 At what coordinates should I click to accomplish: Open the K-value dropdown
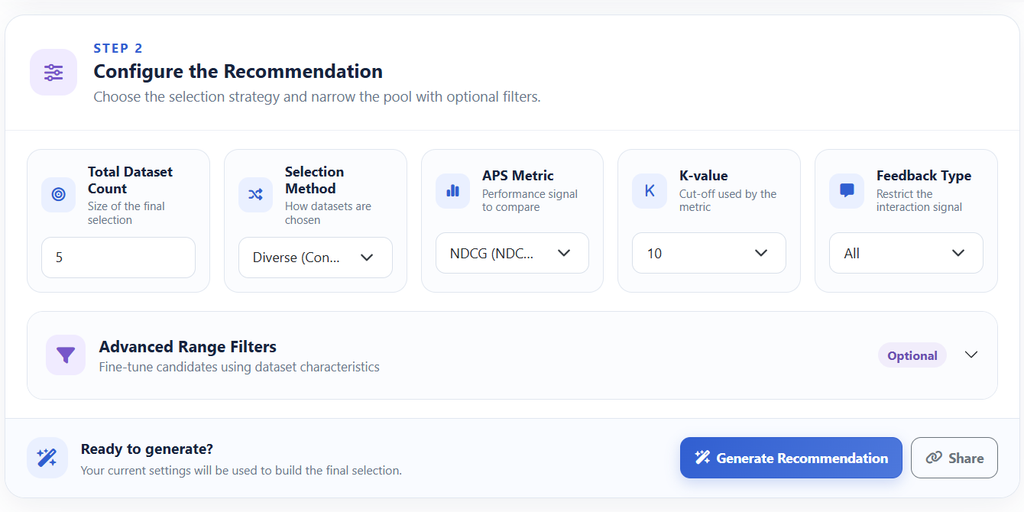point(709,253)
